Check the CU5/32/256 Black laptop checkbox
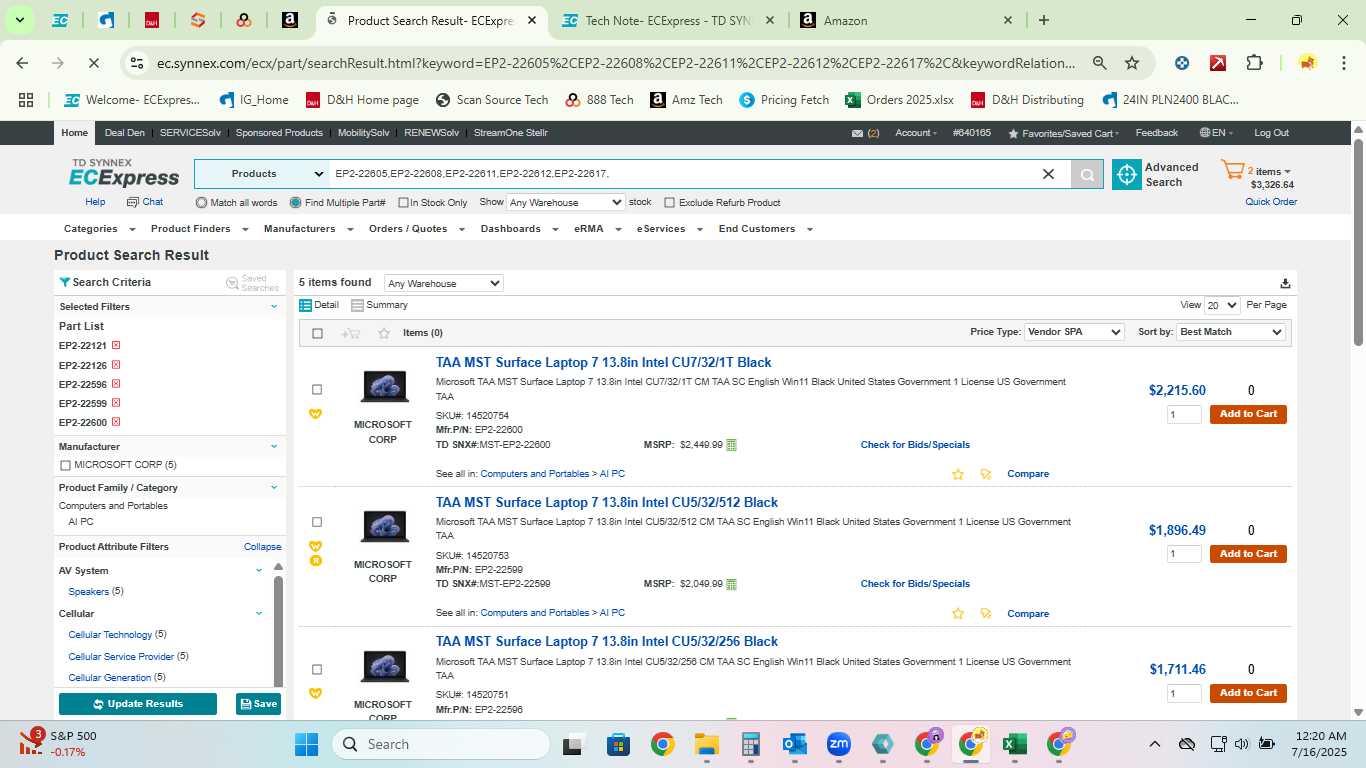Viewport: 1366px width, 768px height. tap(317, 670)
